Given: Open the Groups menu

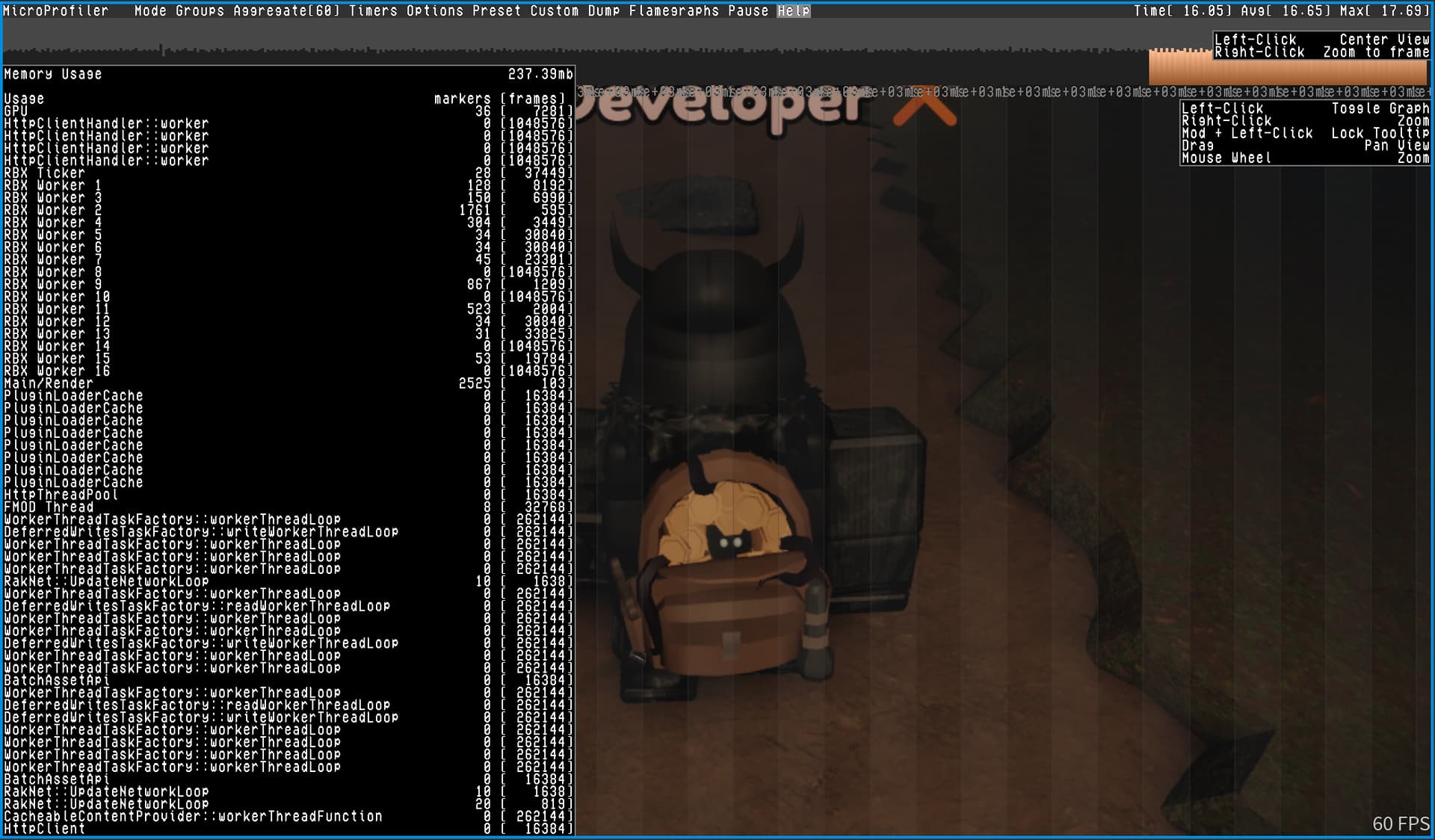Looking at the screenshot, I should (x=200, y=10).
